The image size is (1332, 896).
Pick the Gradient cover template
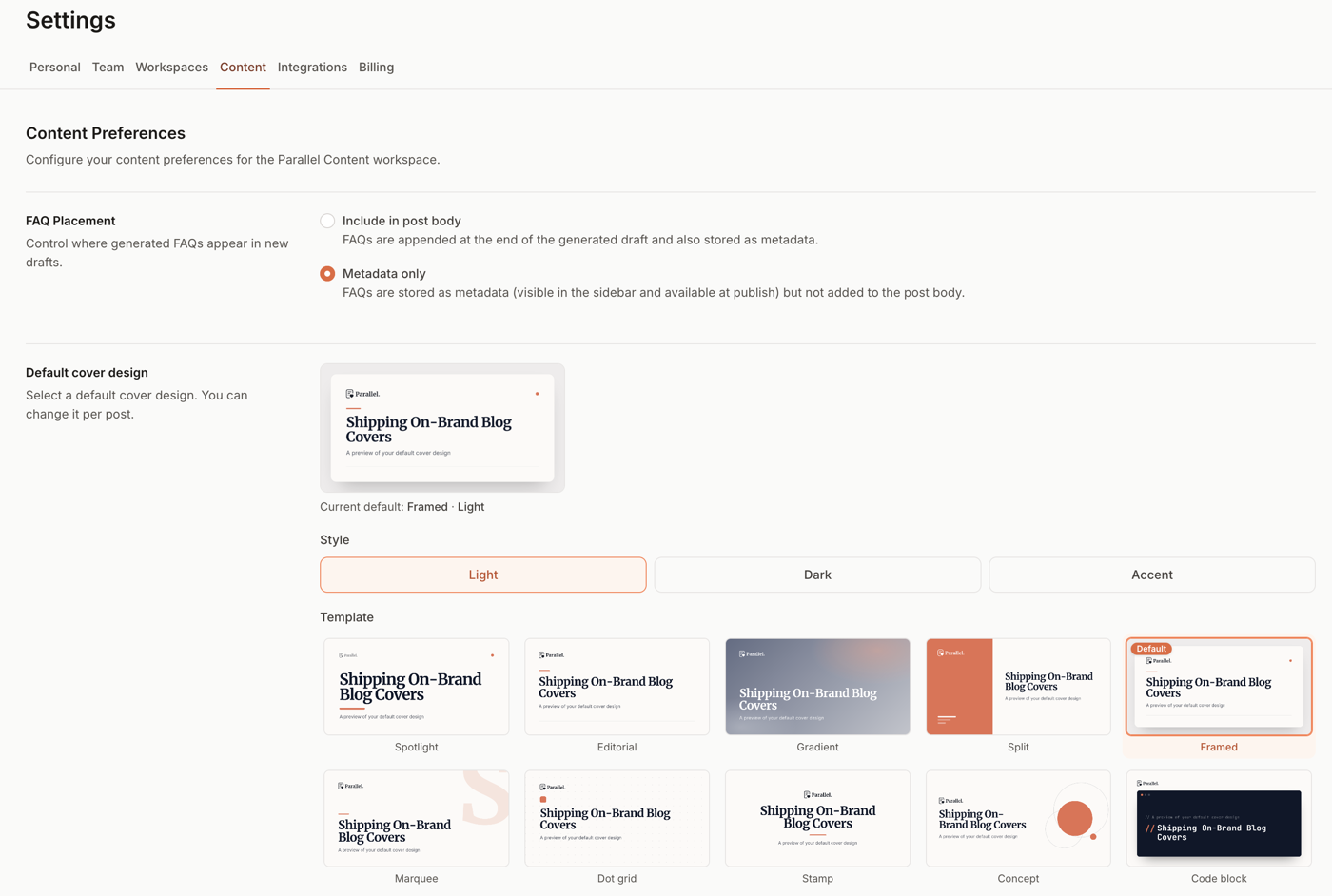coord(817,687)
